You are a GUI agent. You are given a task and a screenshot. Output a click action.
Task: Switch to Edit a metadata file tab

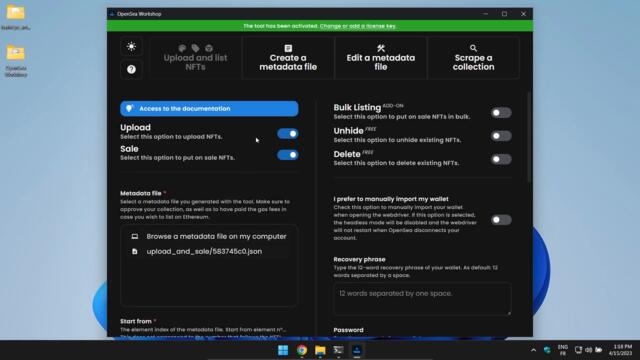[381, 58]
